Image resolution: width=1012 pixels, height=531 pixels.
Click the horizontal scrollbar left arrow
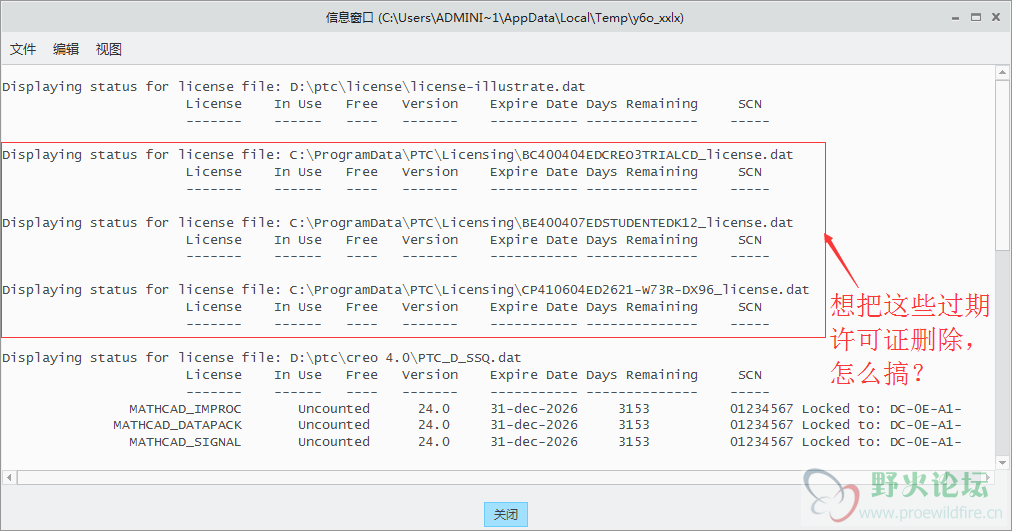tap(9, 477)
